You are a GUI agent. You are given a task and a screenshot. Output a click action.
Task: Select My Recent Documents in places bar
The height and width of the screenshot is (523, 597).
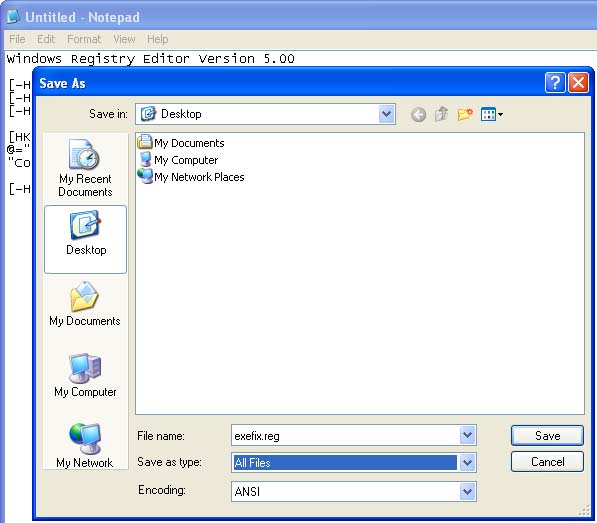click(x=85, y=168)
